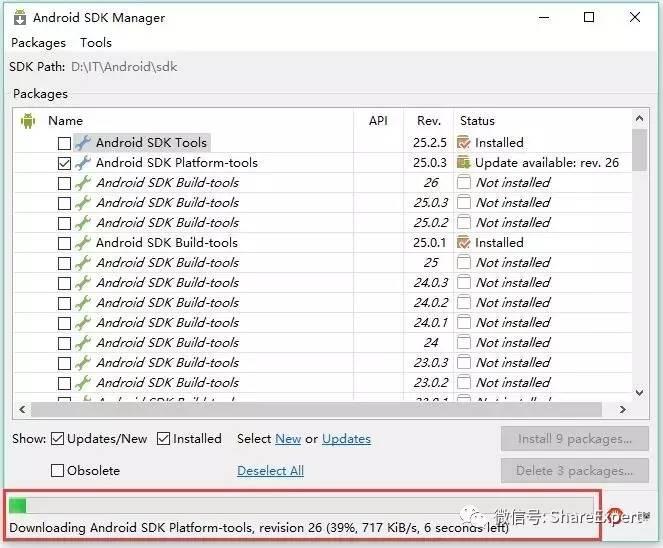Select row text Android SDK Platform-tools
Image resolution: width=663 pixels, height=548 pixels.
[177, 163]
